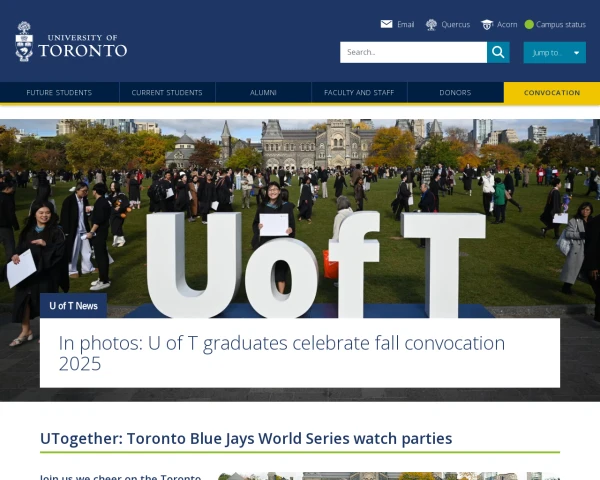Expand the Jump to dropdown

(554, 52)
